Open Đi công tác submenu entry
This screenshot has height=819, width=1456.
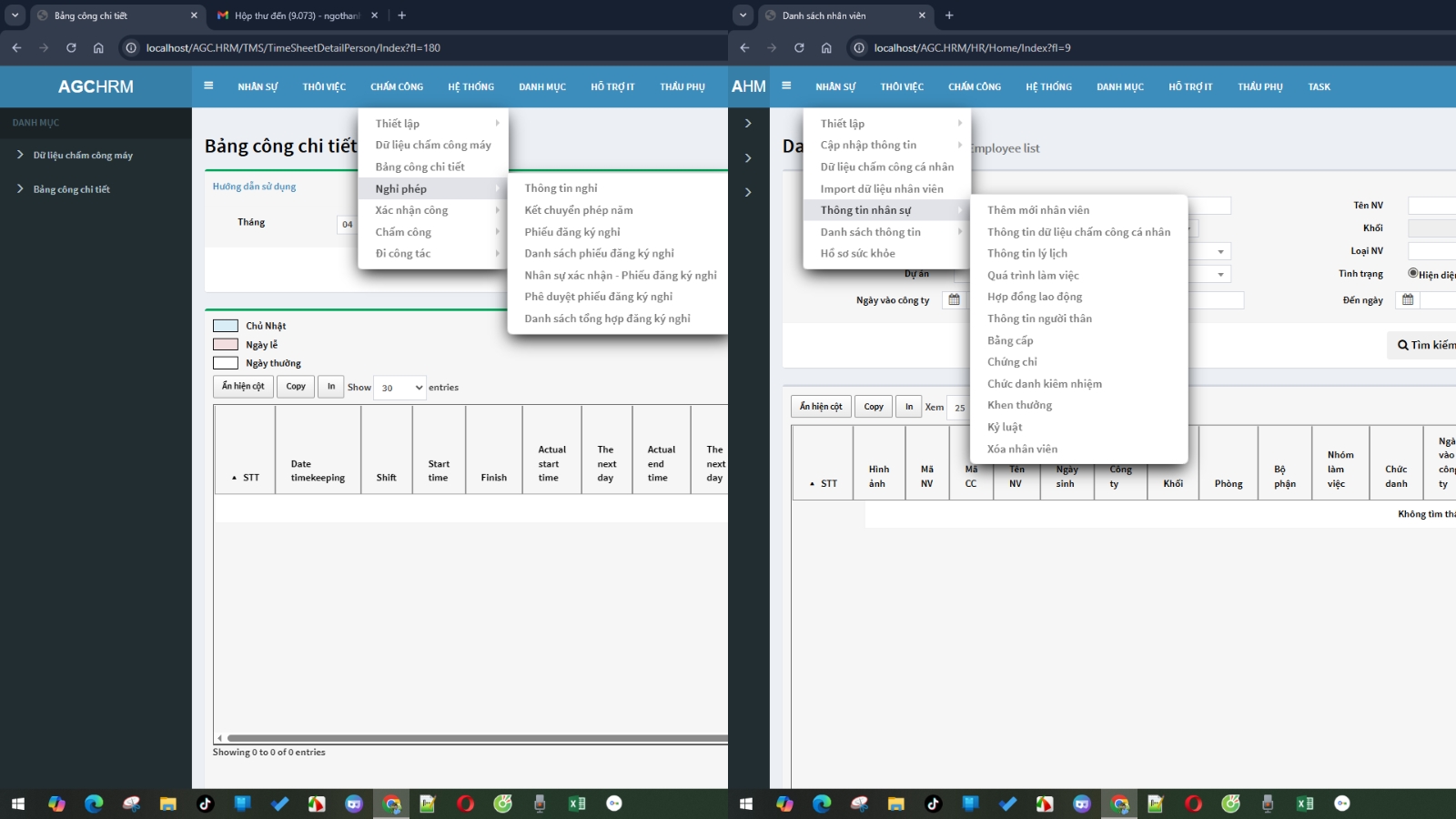click(433, 254)
